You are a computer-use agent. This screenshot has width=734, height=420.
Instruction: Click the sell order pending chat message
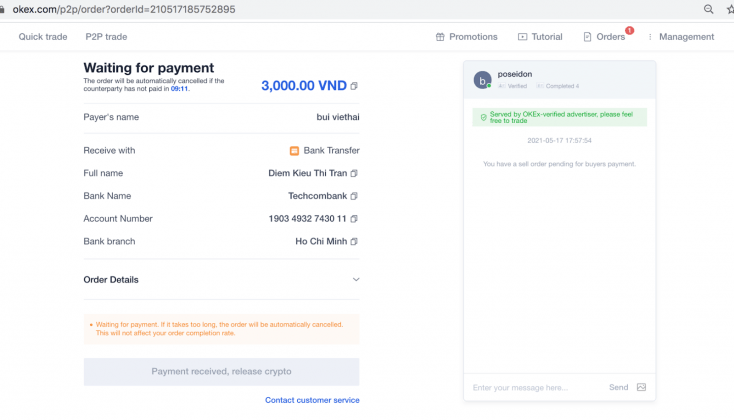click(x=559, y=164)
